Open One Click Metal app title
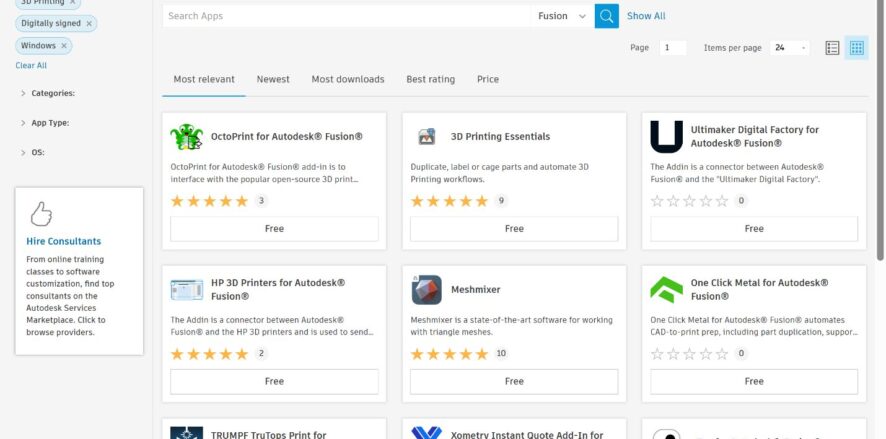Image resolution: width=886 pixels, height=439 pixels. (x=759, y=290)
